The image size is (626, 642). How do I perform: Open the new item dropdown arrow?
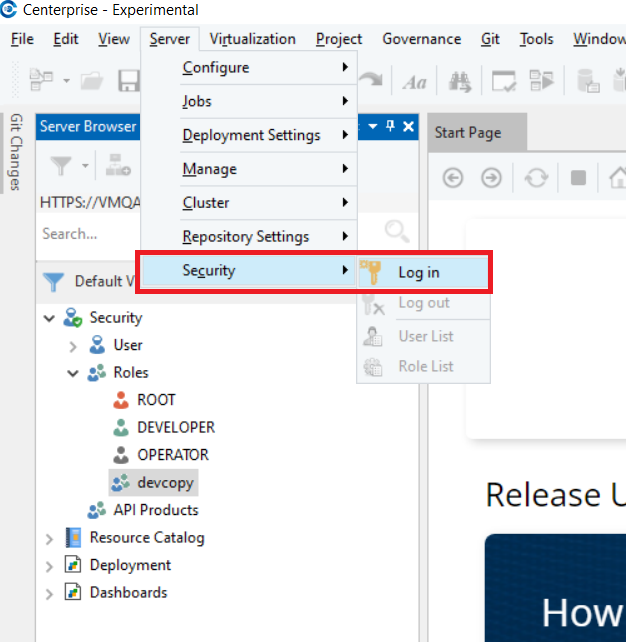coord(66,81)
